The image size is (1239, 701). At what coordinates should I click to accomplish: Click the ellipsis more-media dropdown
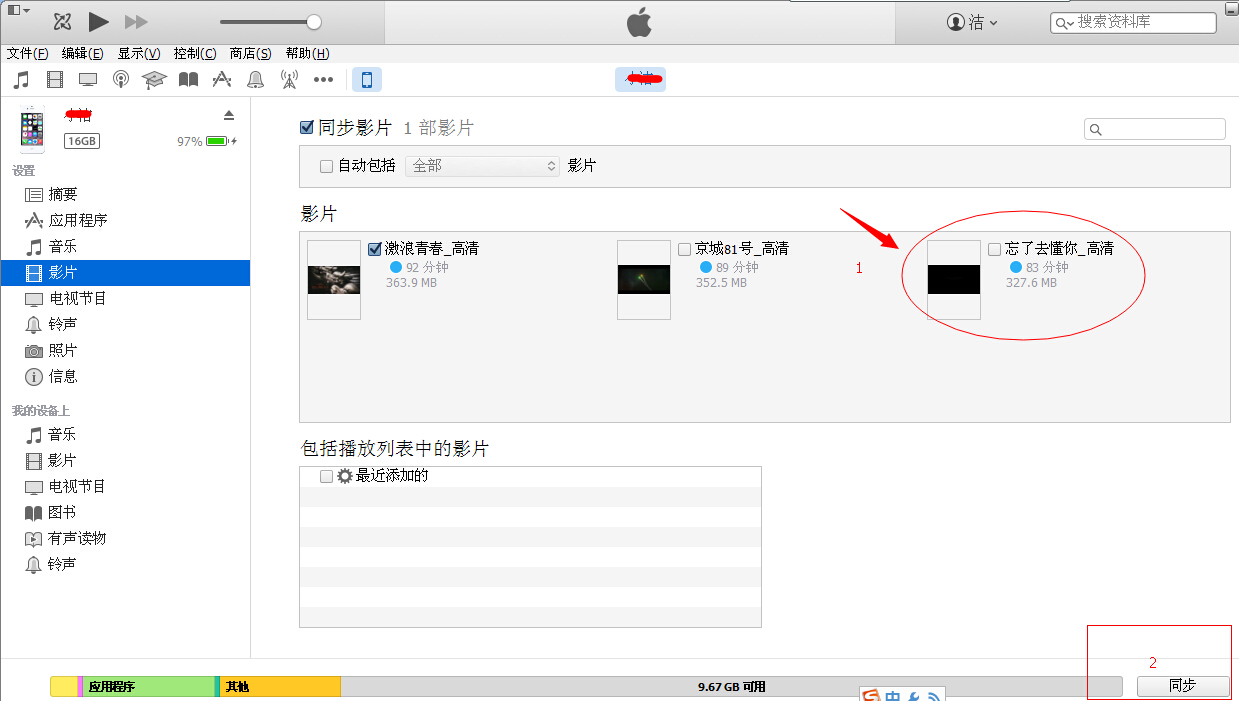(x=322, y=79)
